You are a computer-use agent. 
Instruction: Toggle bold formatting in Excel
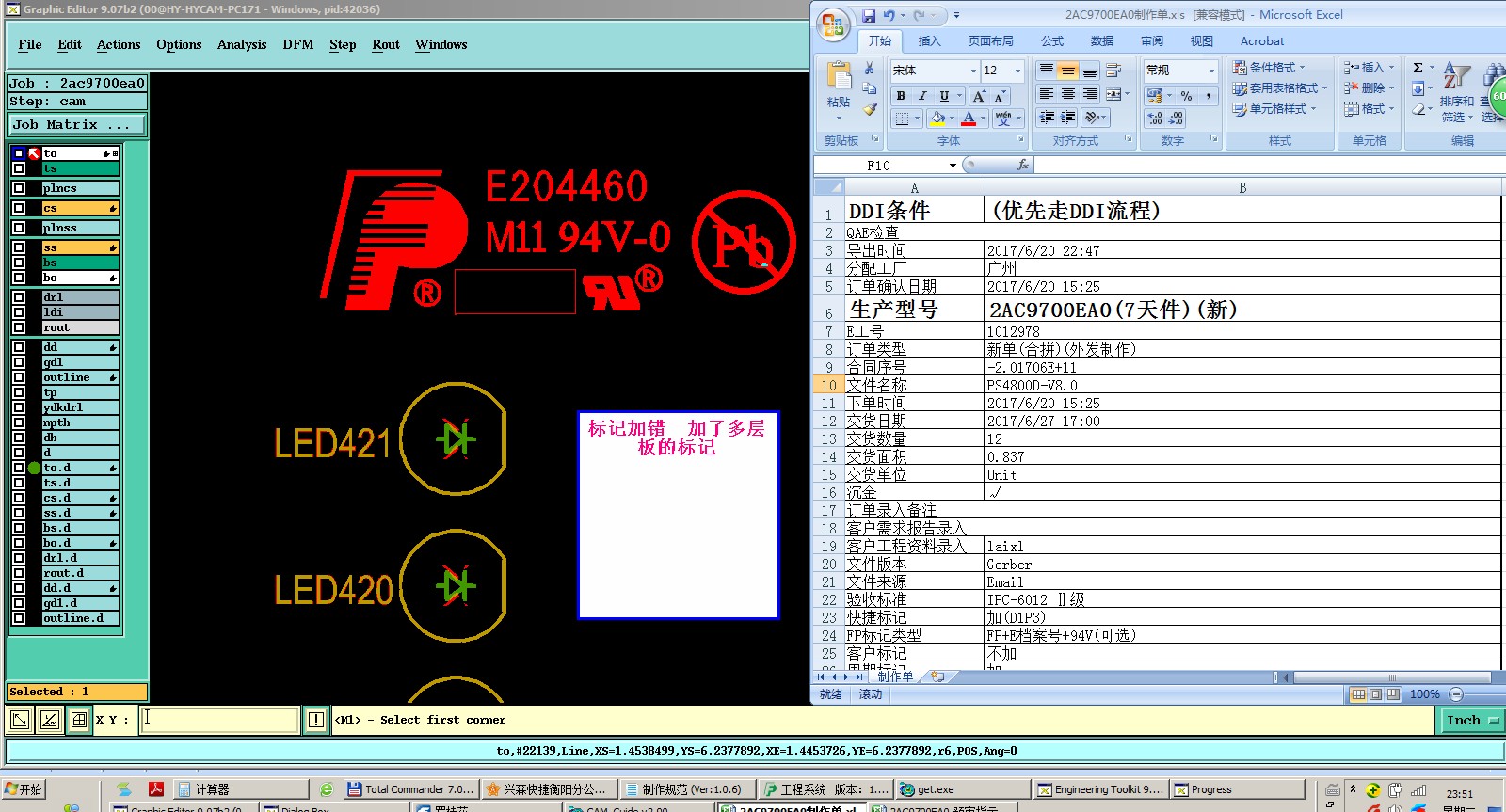(901, 96)
